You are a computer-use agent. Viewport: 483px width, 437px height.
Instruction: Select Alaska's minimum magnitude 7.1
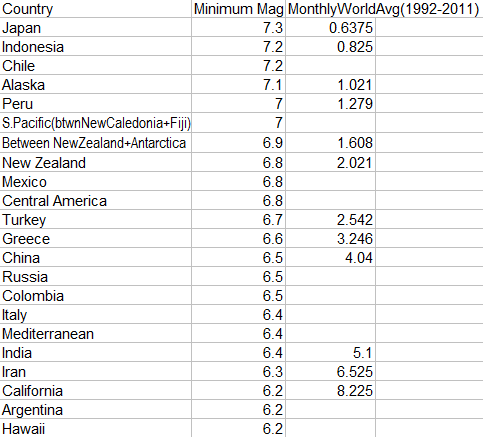coord(239,84)
